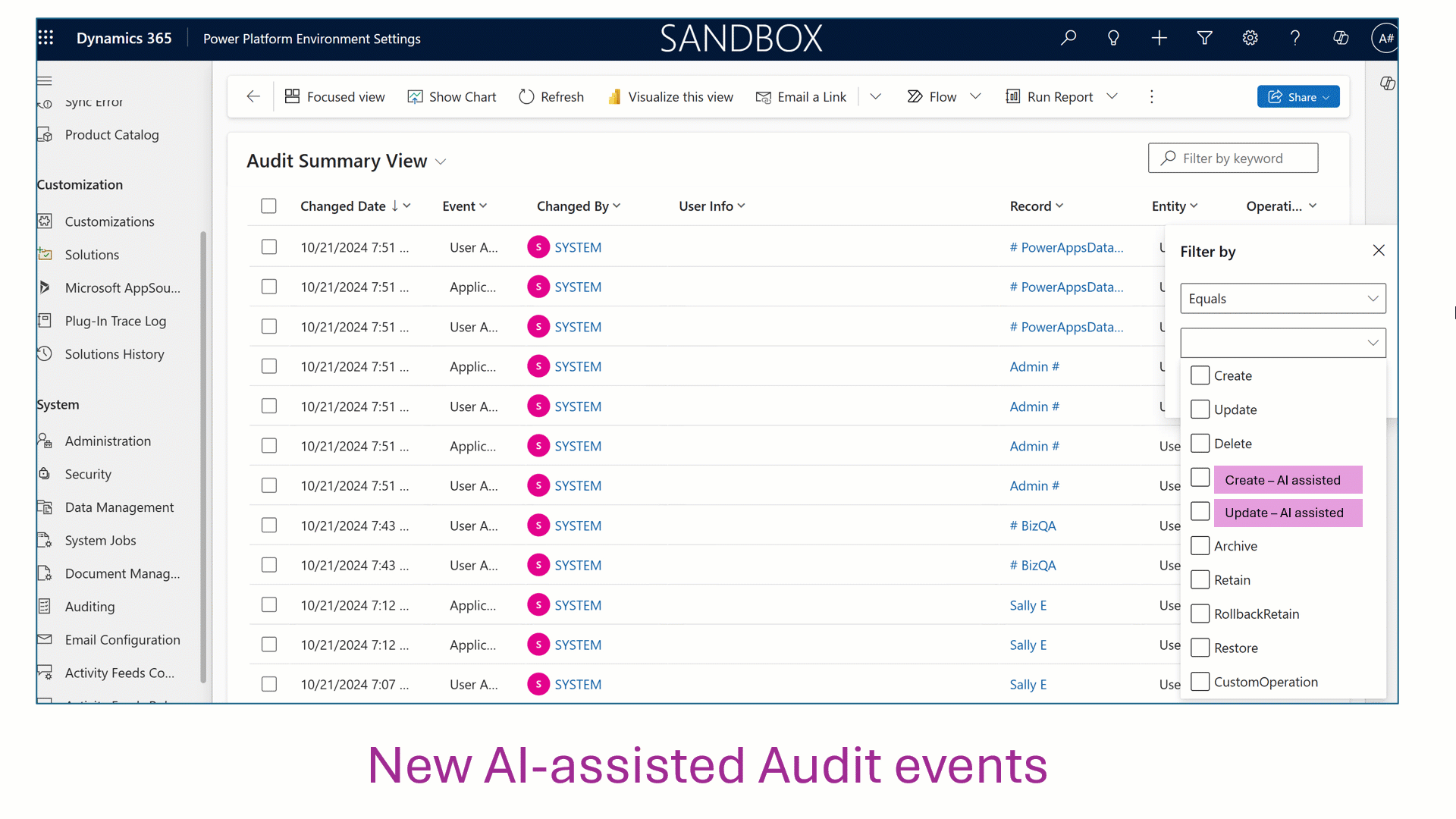Tick the Update – AI assisted checkbox
Viewport: 1456px width, 819px height.
1200,512
